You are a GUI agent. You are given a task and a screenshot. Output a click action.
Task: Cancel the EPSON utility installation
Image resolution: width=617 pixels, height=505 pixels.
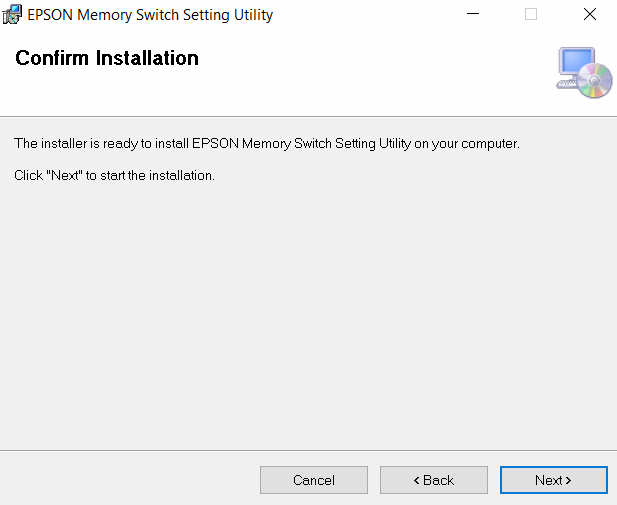pos(314,480)
